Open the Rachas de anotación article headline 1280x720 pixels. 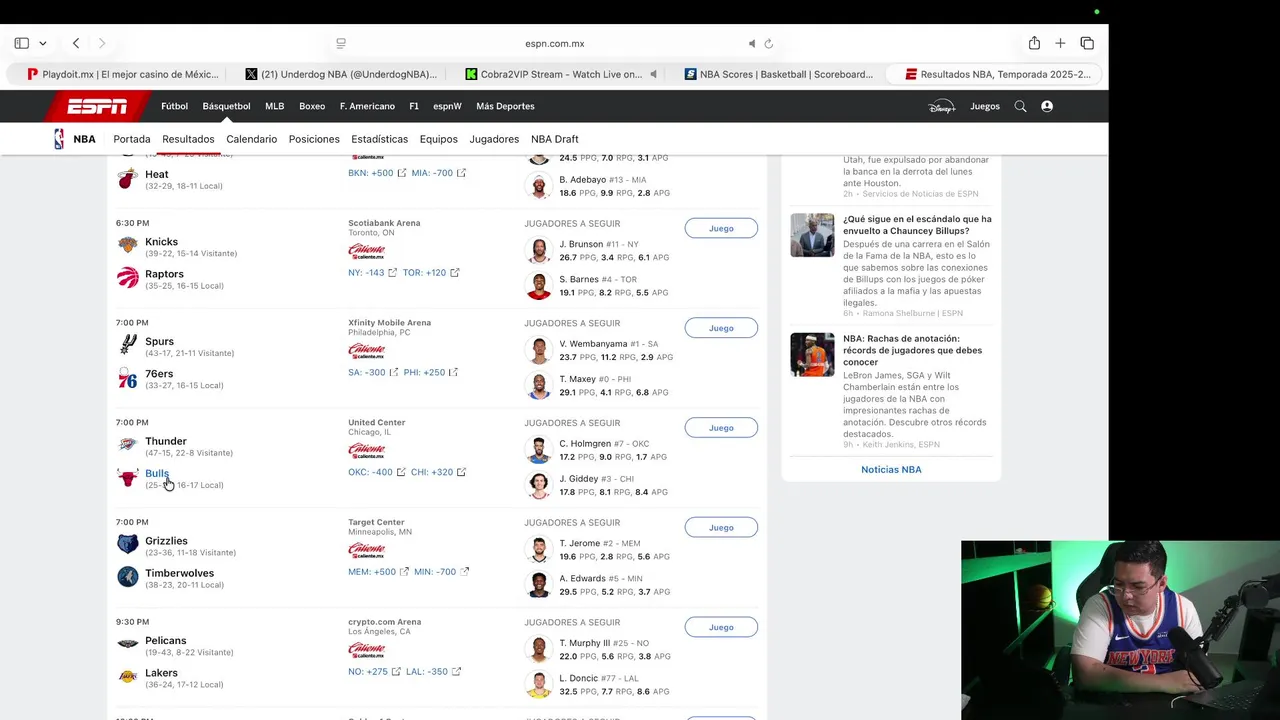pyautogui.click(x=912, y=350)
